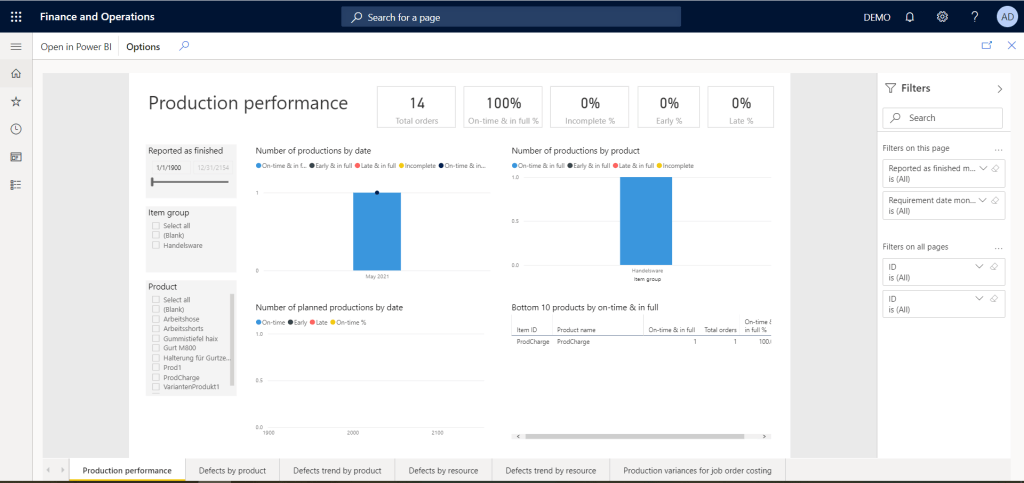The image size is (1024, 483).
Task: Open the Home icon in left sidebar
Action: point(16,74)
